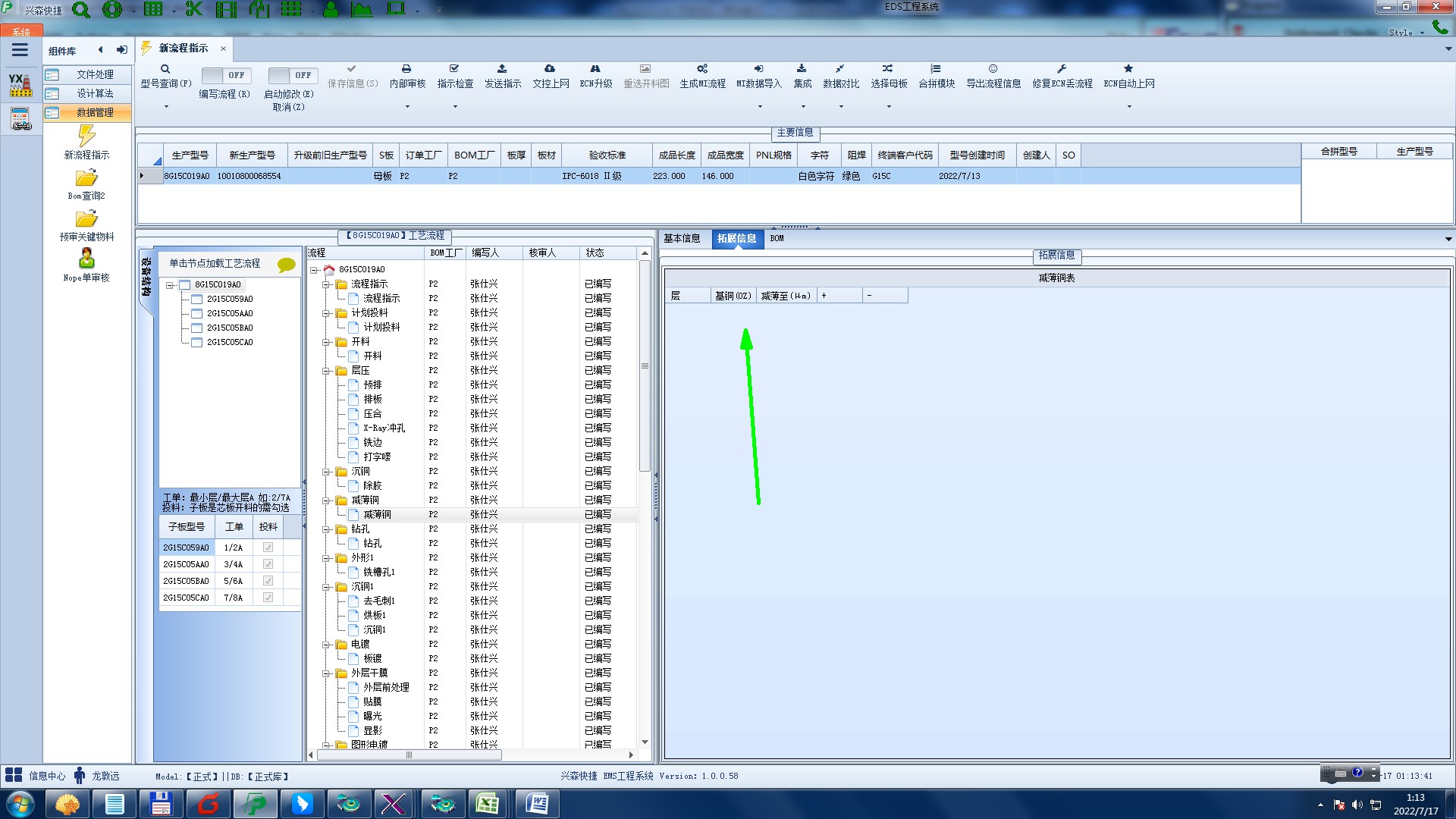Collapse the 层压 folder node
Image resolution: width=1456 pixels, height=819 pixels.
tap(326, 371)
